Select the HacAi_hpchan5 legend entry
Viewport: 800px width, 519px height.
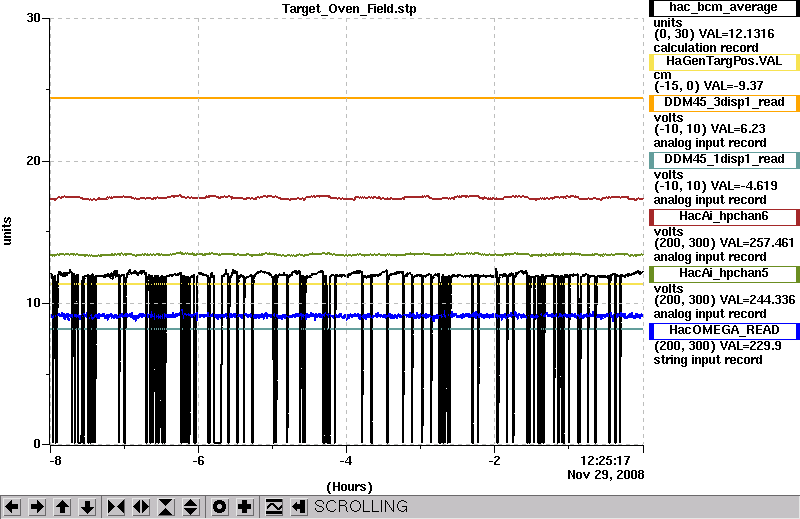pyautogui.click(x=723, y=274)
